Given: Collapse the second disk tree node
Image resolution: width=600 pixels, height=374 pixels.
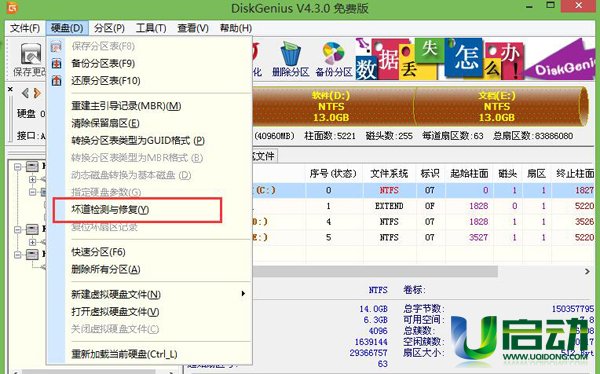Looking at the screenshot, I should [x=18, y=229].
